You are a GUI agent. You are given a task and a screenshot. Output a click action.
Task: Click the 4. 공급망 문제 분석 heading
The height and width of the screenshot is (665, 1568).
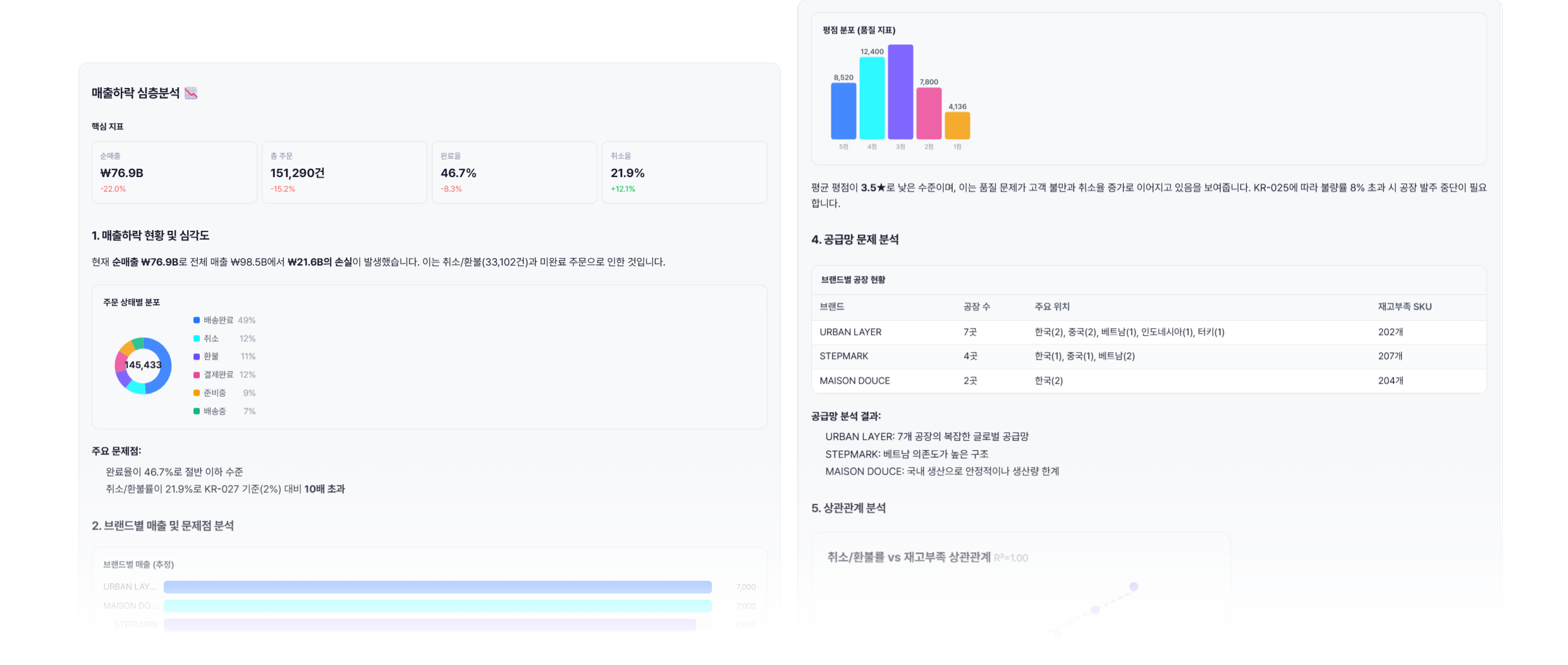[x=855, y=240]
